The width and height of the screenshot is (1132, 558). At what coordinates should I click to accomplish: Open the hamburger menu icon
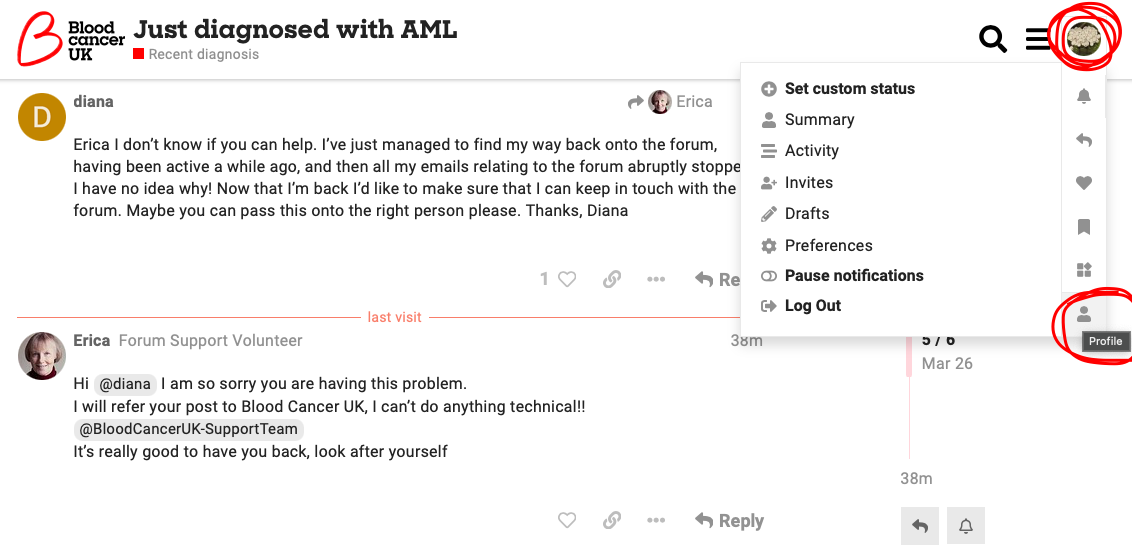click(1037, 39)
